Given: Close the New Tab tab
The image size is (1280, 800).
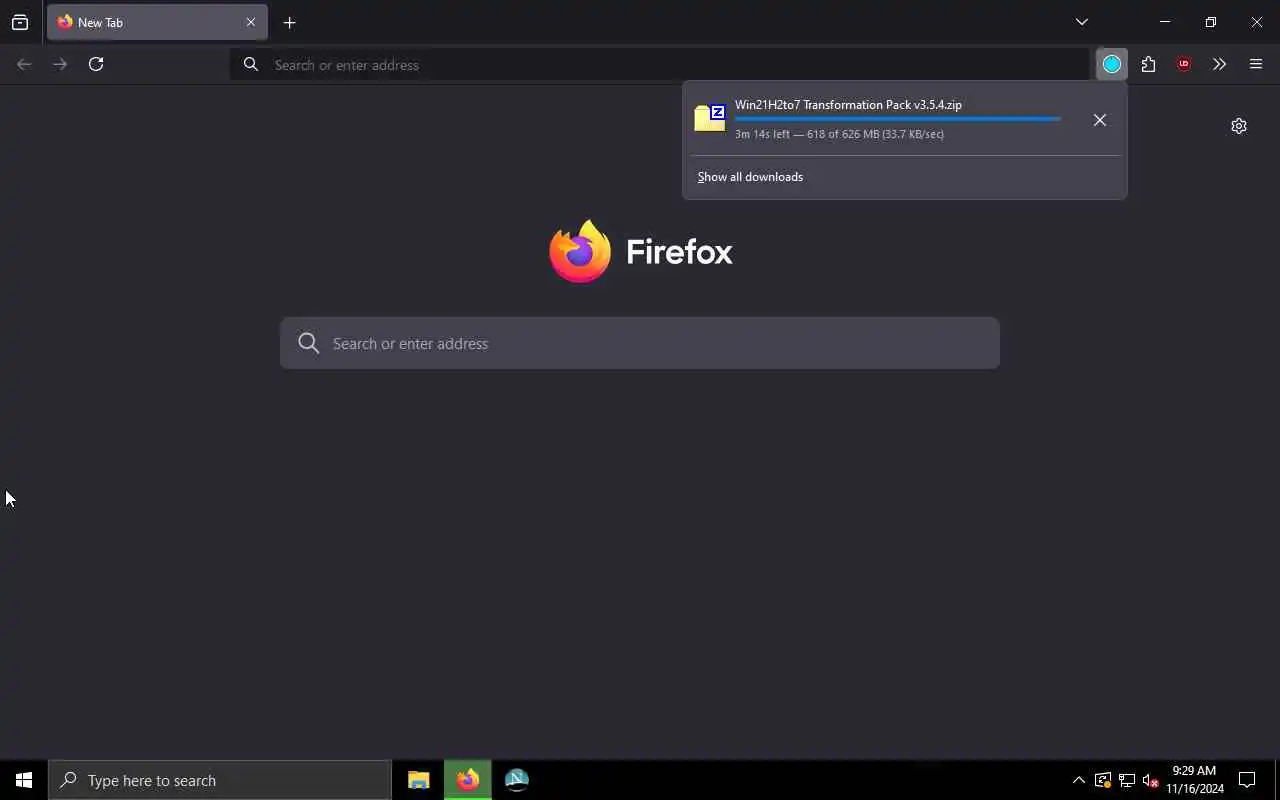Looking at the screenshot, I should click(251, 22).
